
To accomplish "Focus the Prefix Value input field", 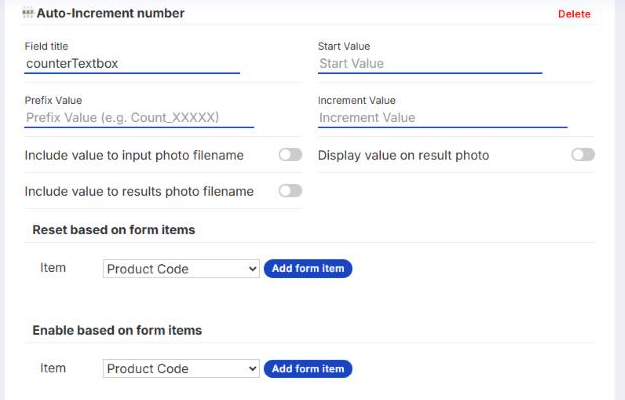I will pos(139,118).
